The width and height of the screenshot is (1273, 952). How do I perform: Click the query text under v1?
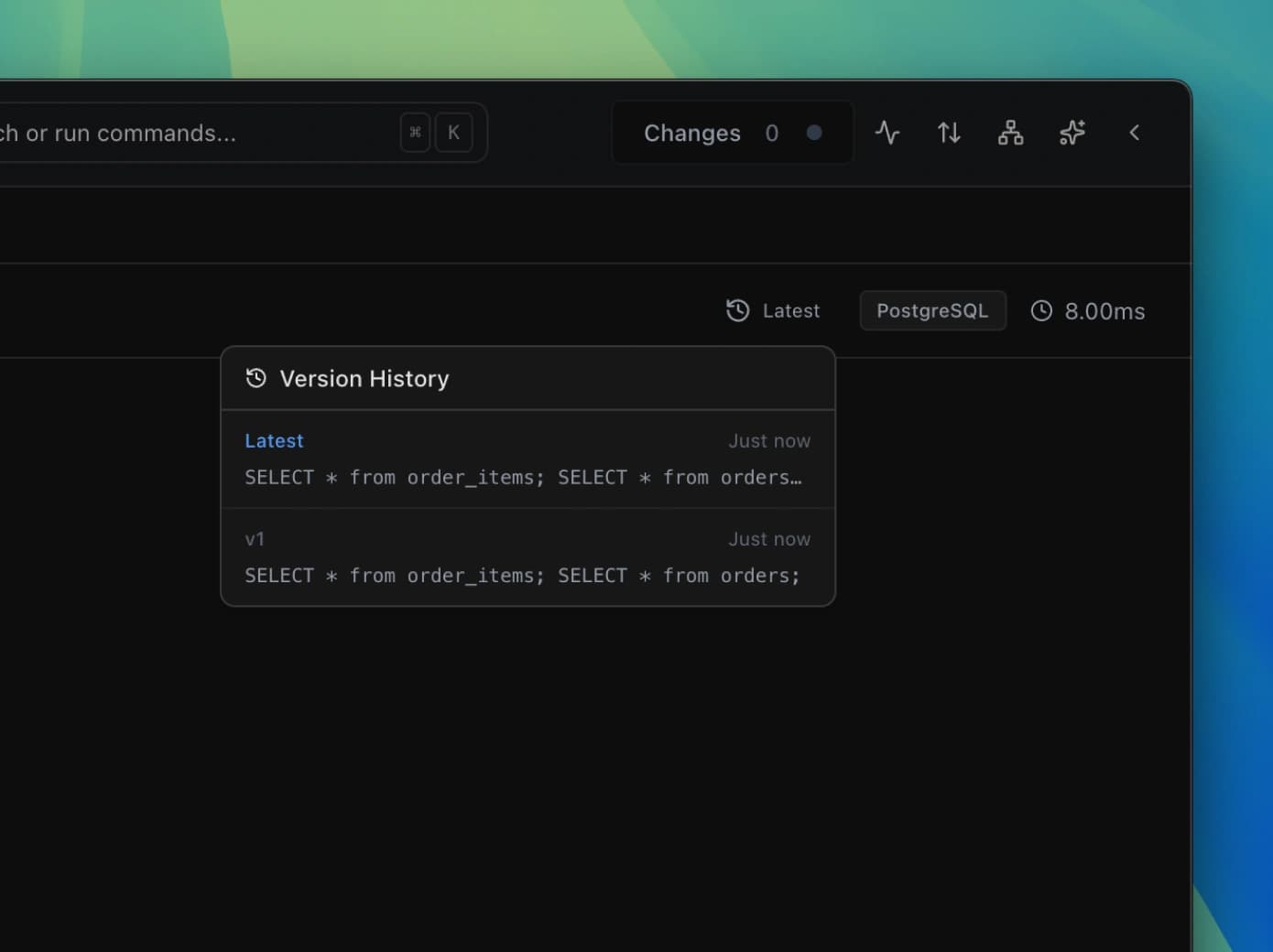point(522,576)
